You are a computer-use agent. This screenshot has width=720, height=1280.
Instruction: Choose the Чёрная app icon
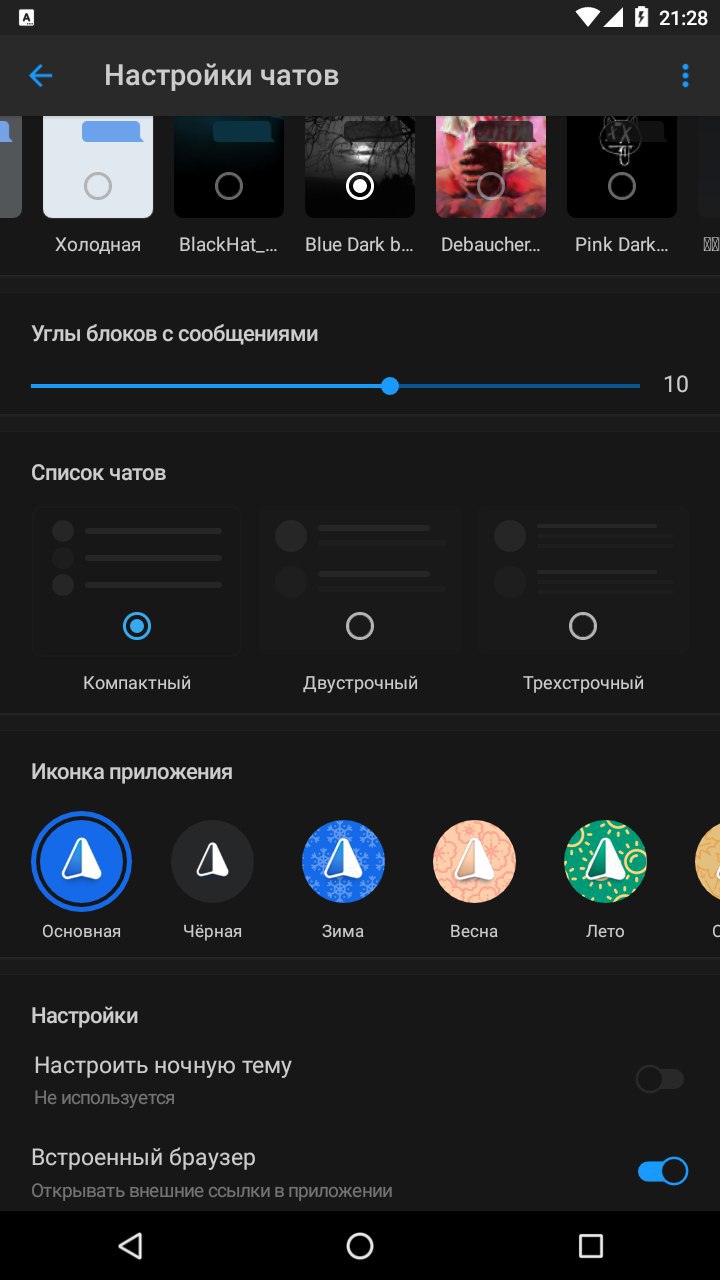point(212,861)
